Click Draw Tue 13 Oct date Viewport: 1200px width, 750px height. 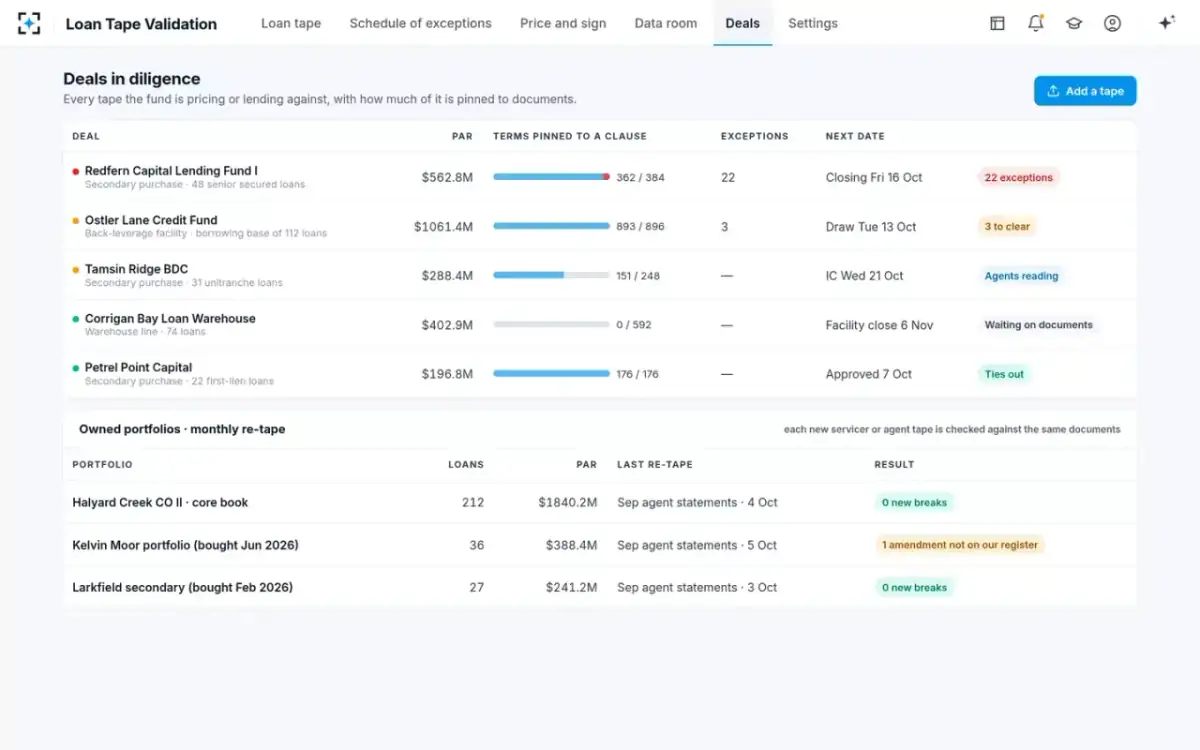tap(871, 227)
